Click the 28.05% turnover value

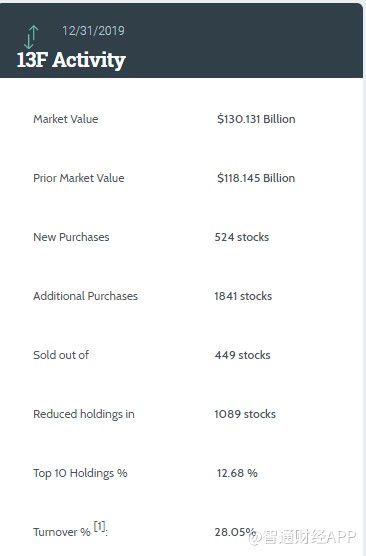pos(235,532)
